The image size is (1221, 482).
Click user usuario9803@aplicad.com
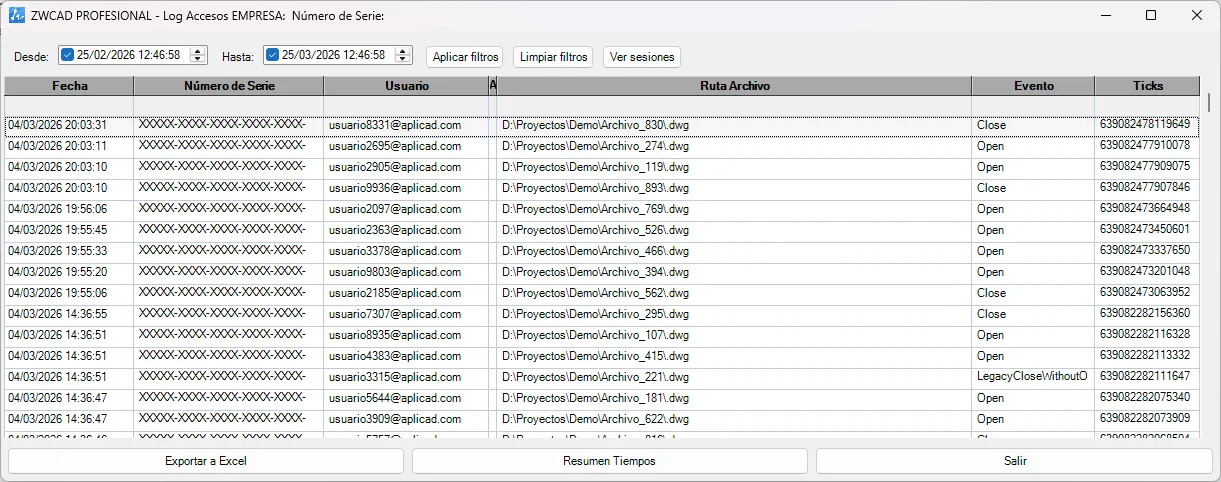click(395, 272)
